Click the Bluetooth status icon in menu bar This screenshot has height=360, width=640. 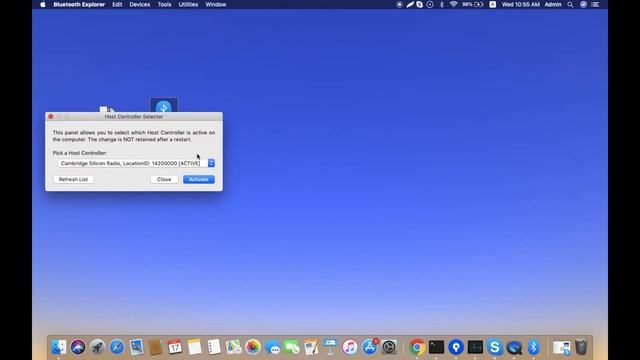coord(442,4)
